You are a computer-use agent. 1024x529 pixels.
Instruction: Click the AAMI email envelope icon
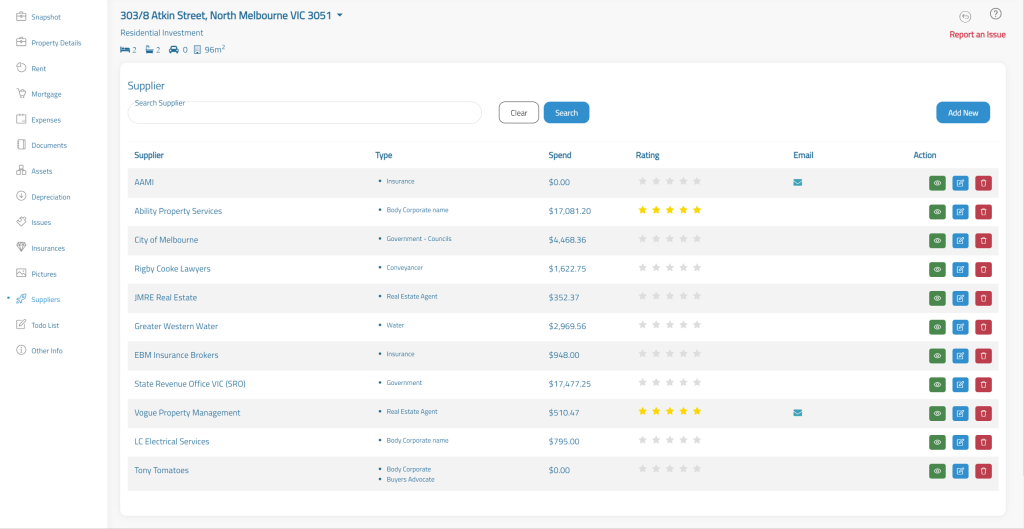pyautogui.click(x=797, y=182)
